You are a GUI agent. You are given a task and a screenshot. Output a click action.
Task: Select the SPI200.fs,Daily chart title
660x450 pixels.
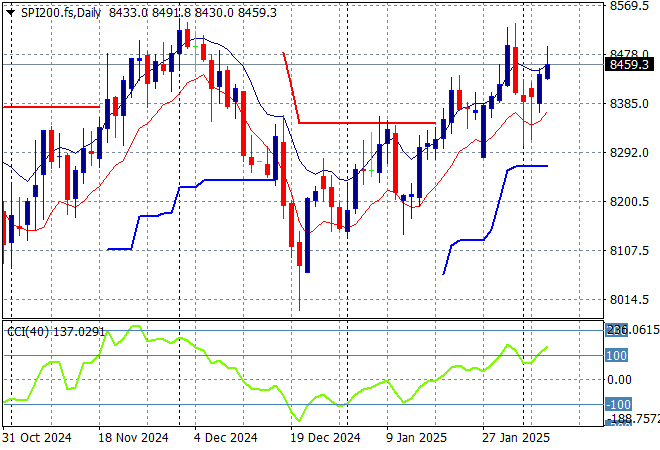(x=61, y=13)
